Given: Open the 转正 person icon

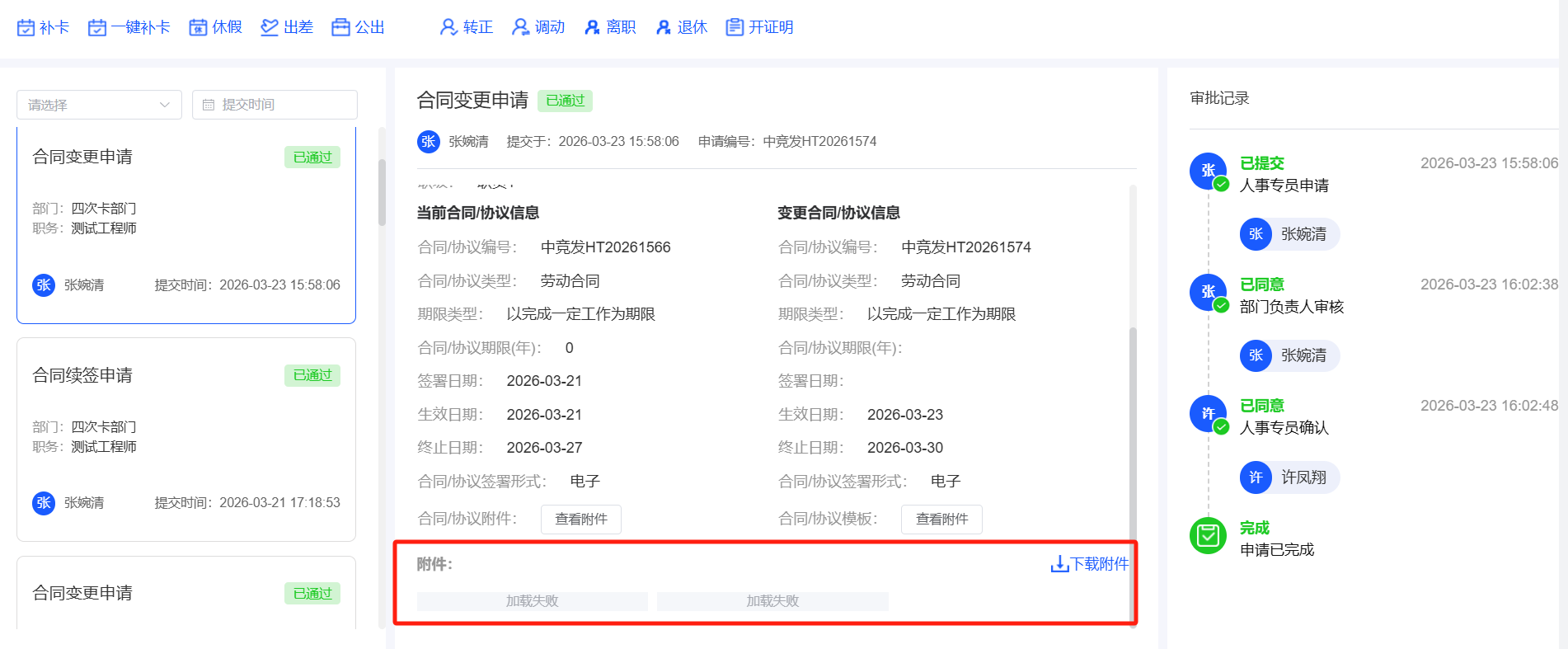Looking at the screenshot, I should click(x=448, y=28).
